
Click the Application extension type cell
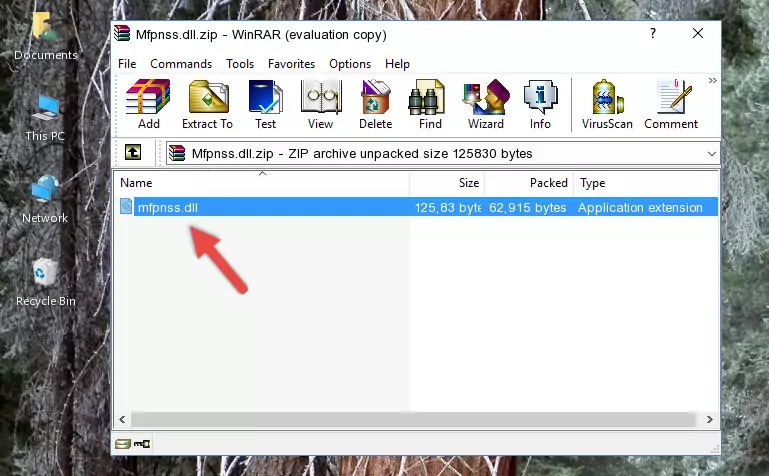click(x=640, y=207)
